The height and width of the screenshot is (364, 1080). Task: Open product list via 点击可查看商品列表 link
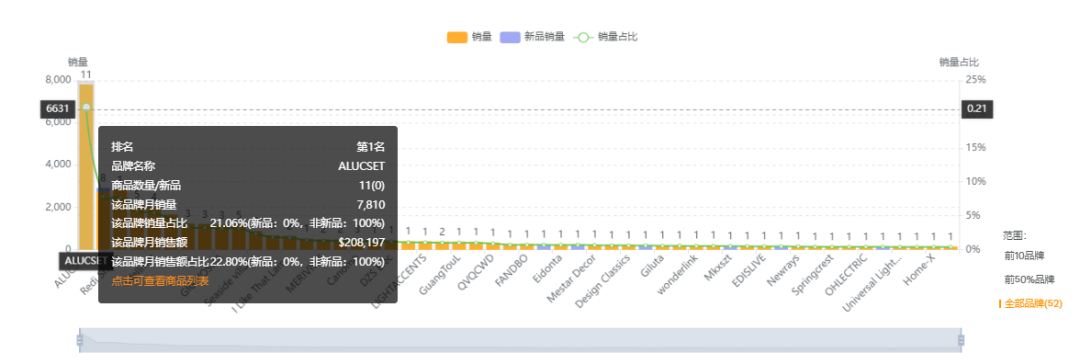tap(160, 281)
